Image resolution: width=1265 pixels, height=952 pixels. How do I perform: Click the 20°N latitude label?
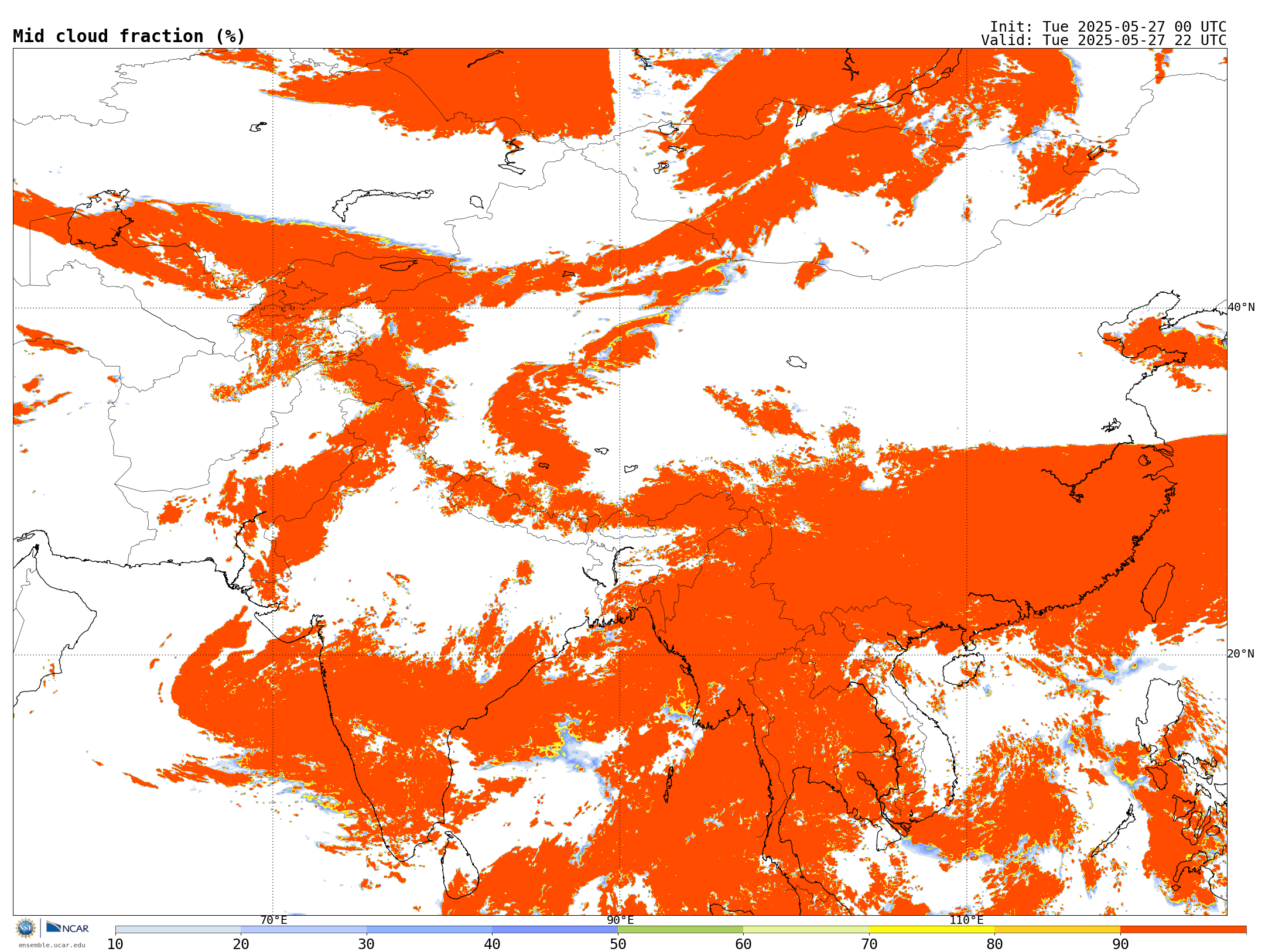click(x=1241, y=654)
